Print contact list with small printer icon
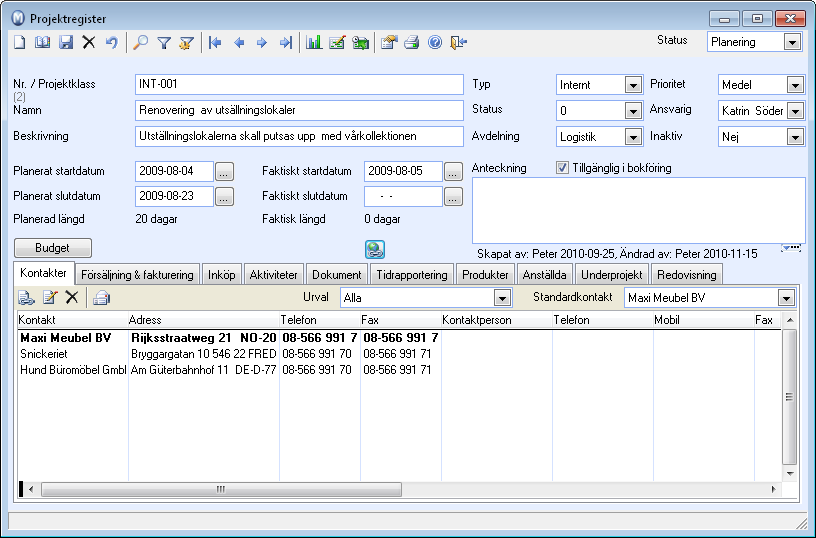The image size is (816, 538). (x=101, y=298)
